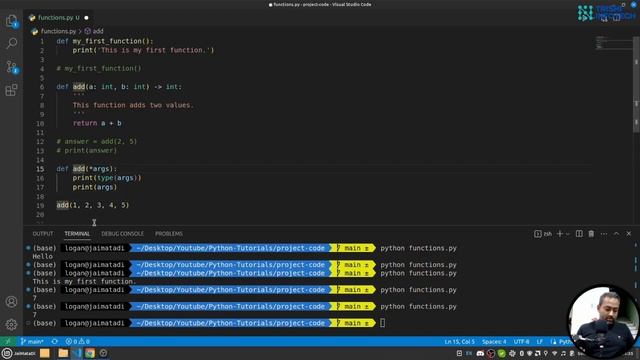Switch to the TERMINAL panel tab

coord(77,233)
